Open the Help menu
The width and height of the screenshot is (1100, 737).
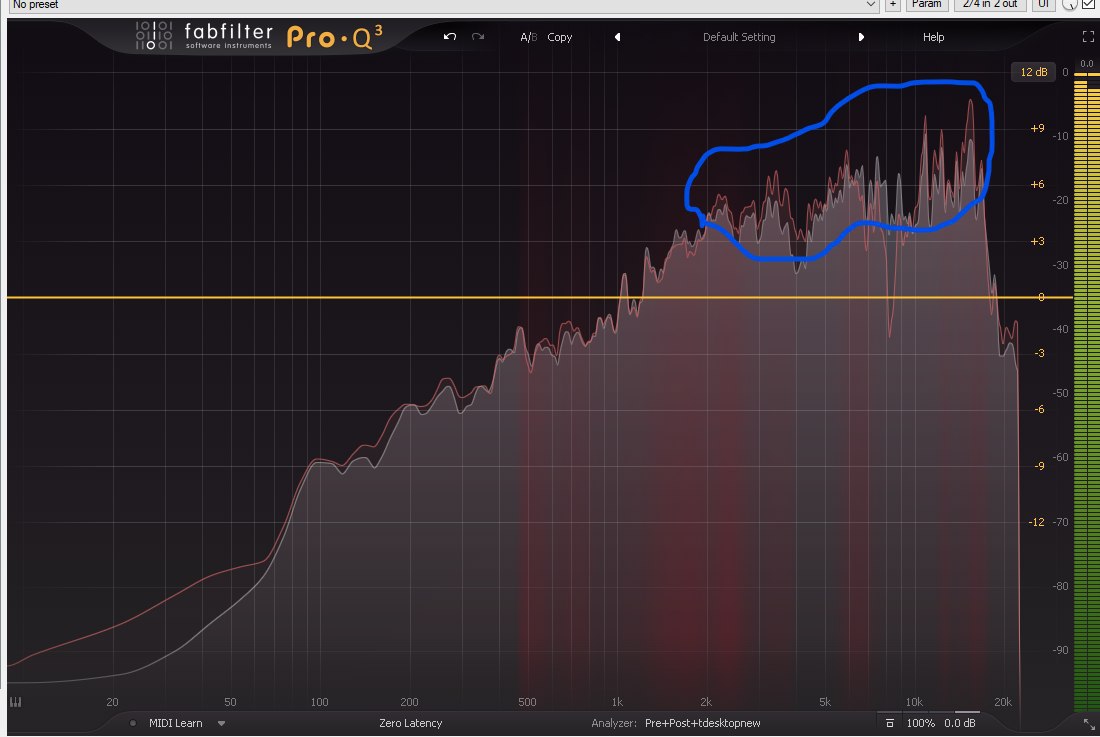tap(933, 37)
